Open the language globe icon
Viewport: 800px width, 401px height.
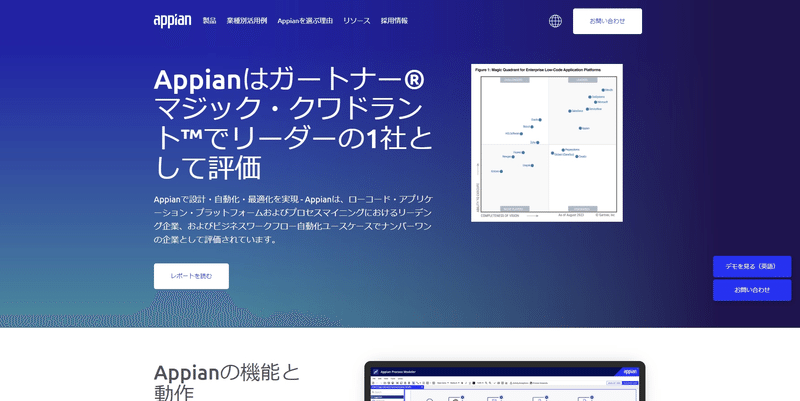[x=555, y=21]
